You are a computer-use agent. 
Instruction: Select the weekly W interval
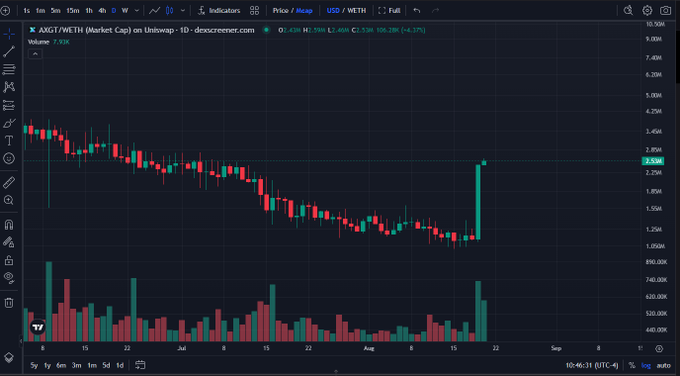click(125, 10)
